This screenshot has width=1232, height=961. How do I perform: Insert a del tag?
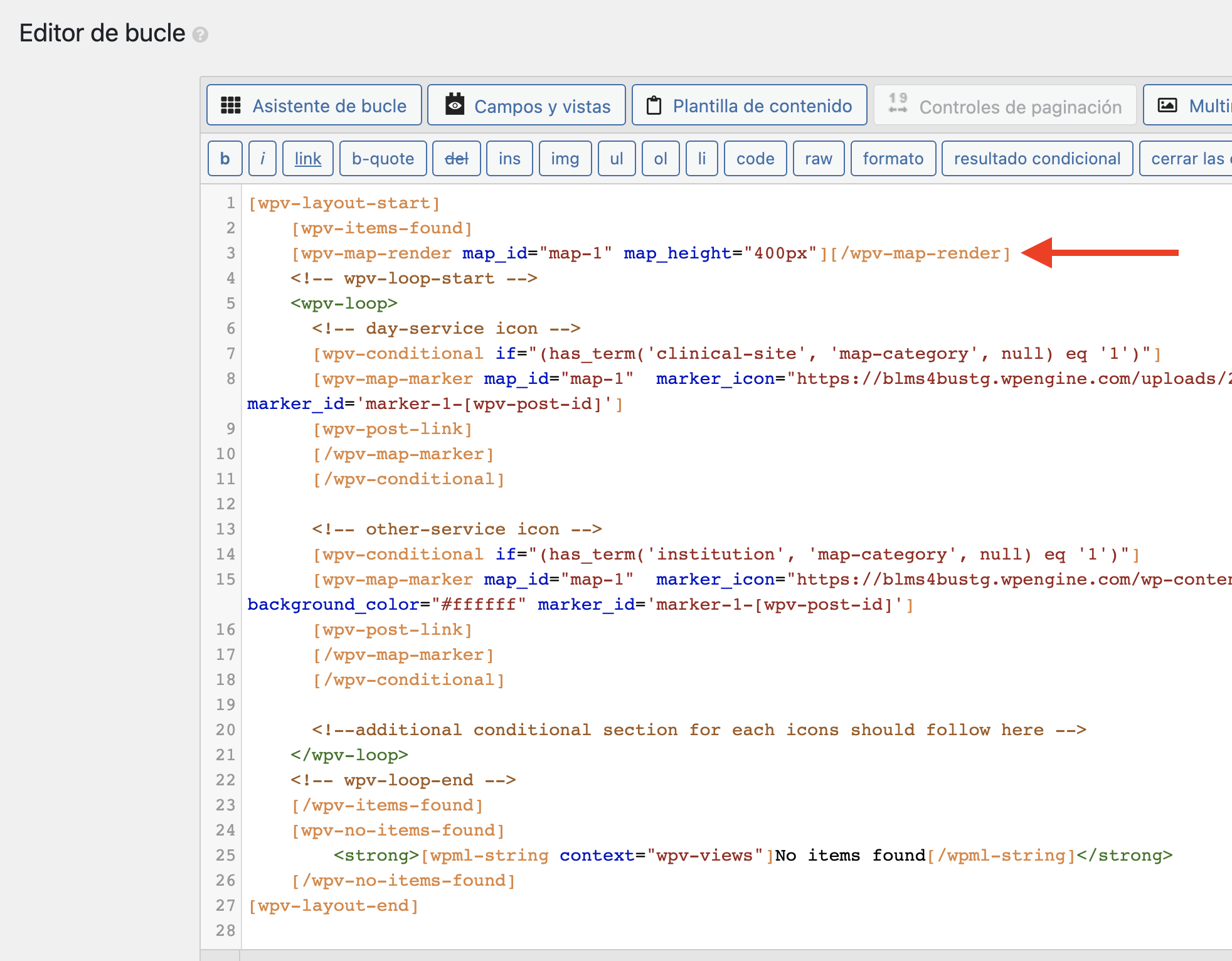[x=457, y=159]
